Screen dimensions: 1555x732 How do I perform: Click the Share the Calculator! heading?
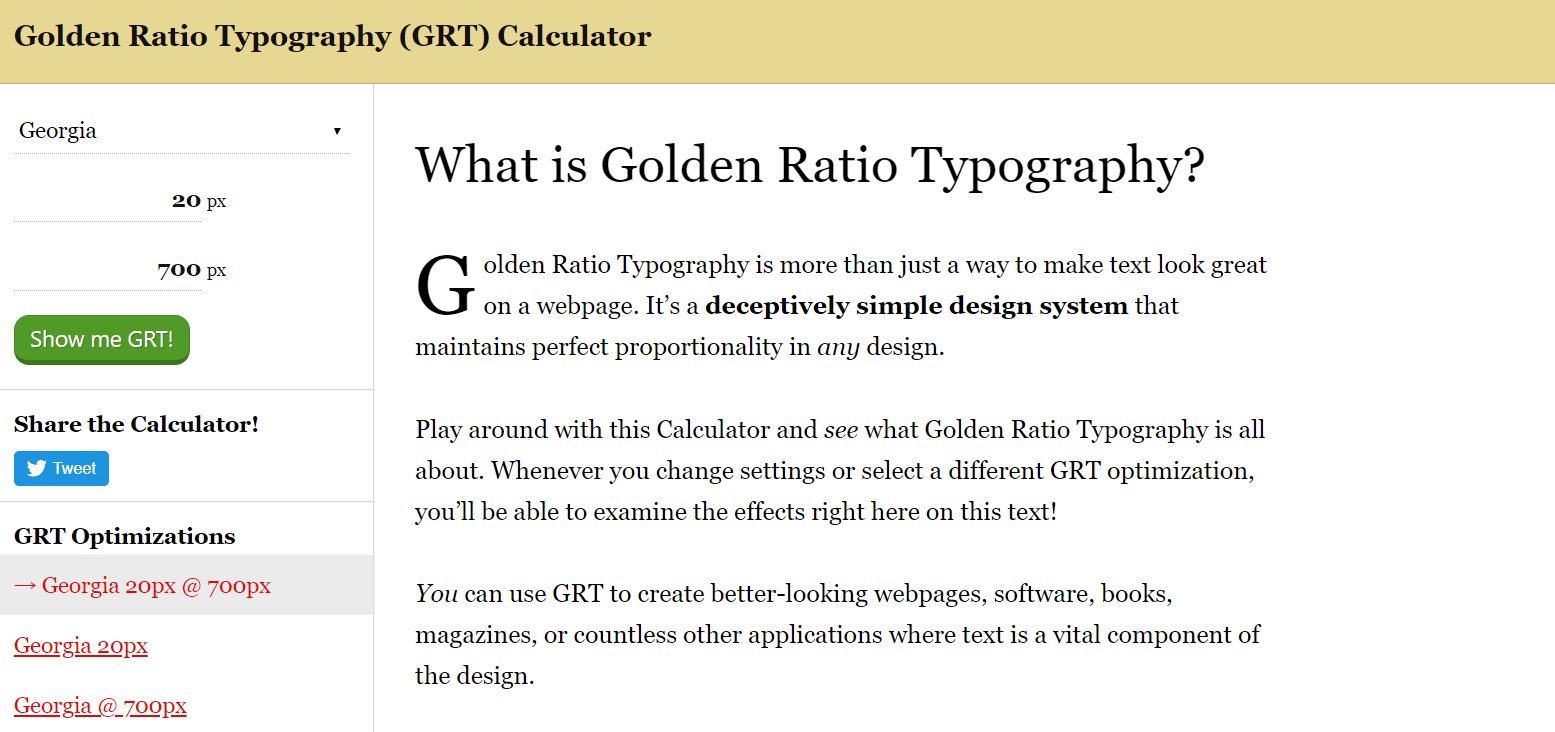[136, 424]
